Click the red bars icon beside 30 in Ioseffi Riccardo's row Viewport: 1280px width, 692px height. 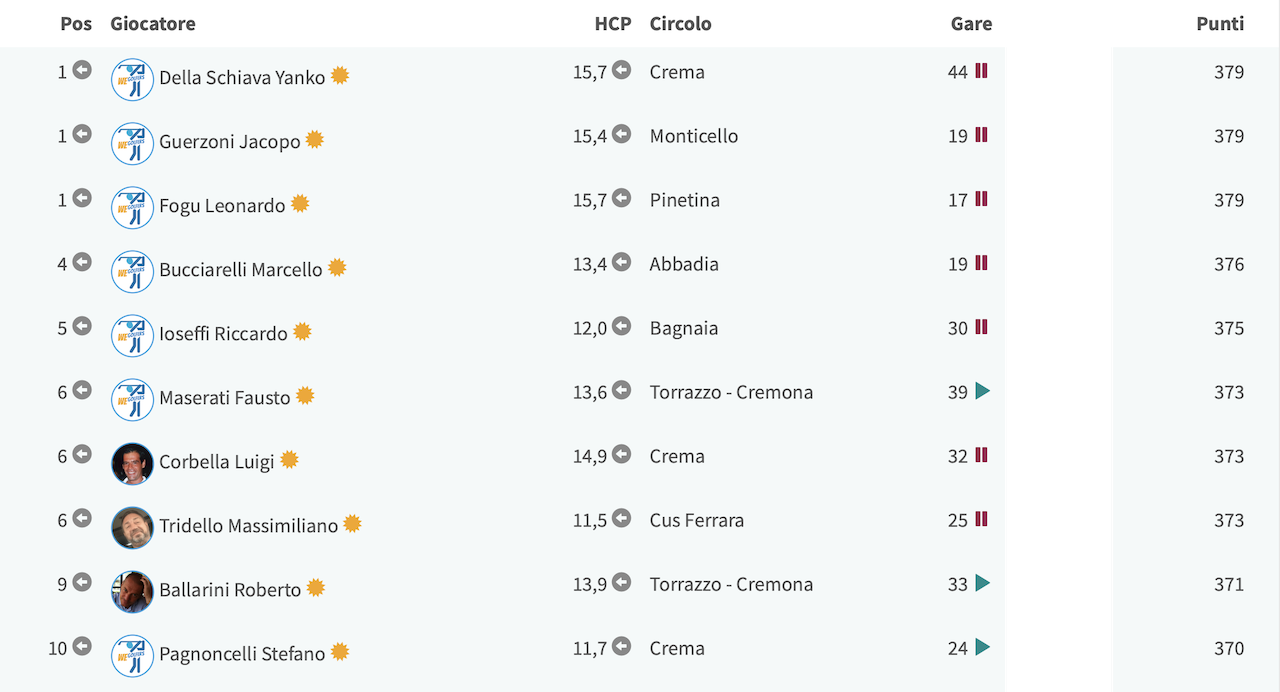coord(982,327)
